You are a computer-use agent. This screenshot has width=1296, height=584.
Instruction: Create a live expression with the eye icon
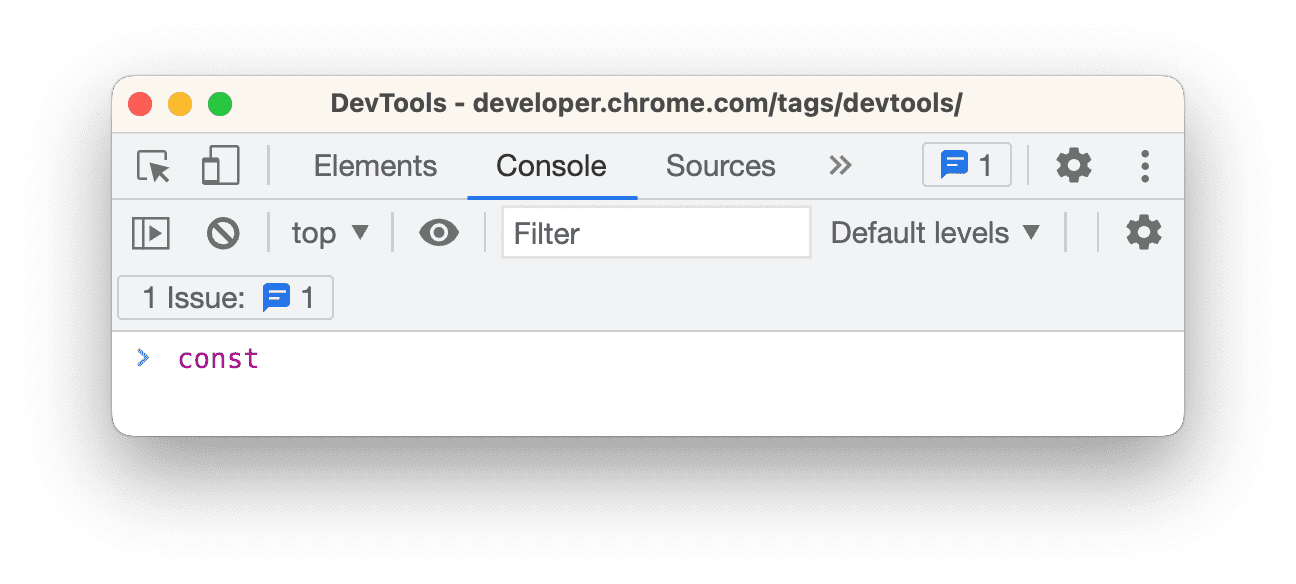click(x=438, y=232)
